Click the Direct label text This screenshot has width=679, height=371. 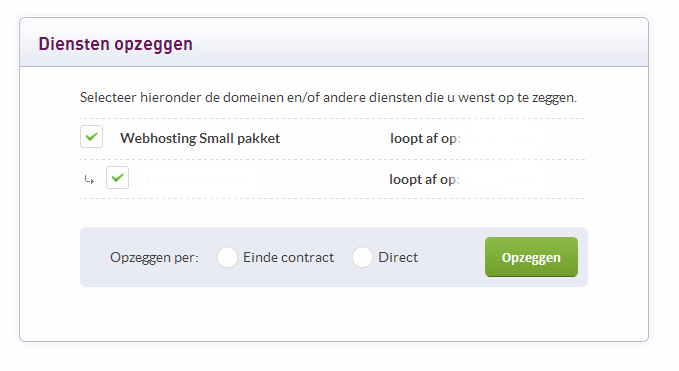click(x=398, y=257)
